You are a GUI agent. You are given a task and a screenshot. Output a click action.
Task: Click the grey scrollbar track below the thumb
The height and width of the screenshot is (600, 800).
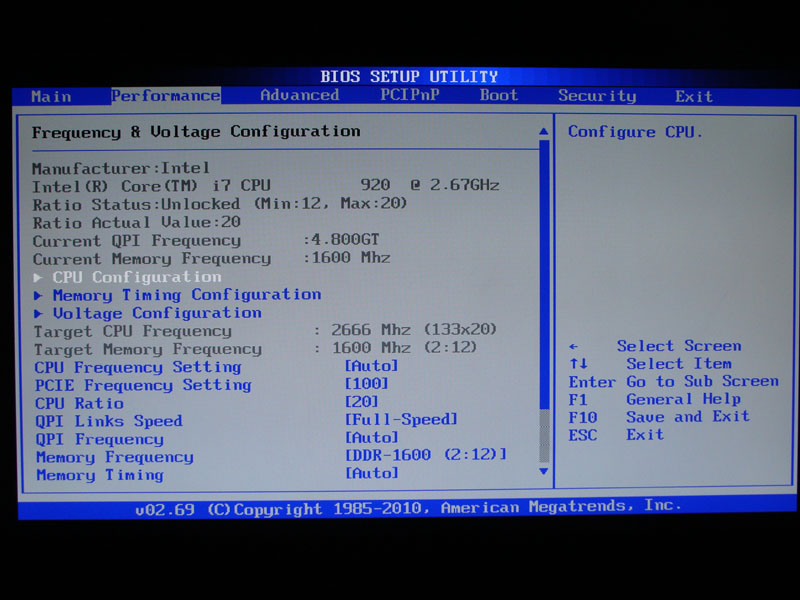544,436
